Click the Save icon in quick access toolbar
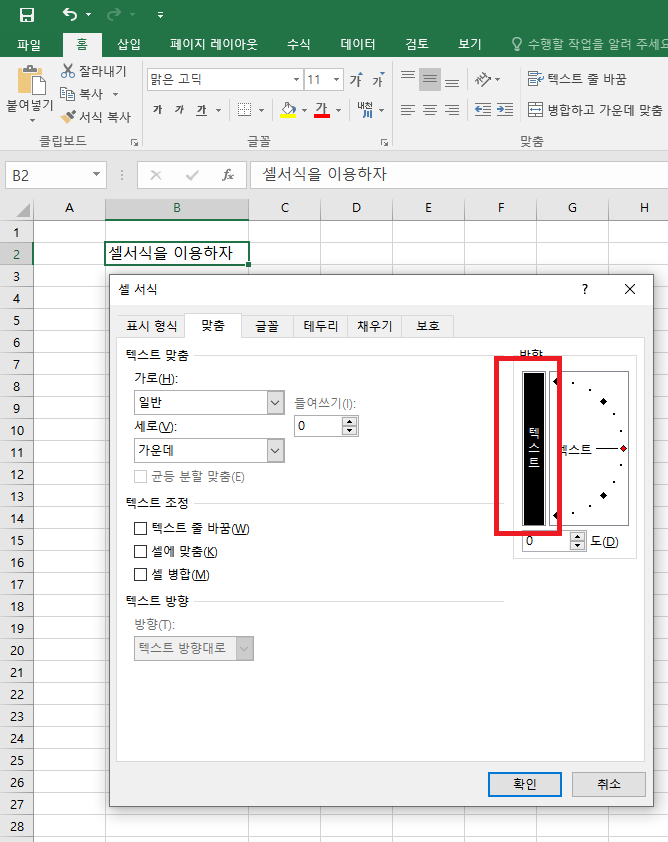 (26, 14)
